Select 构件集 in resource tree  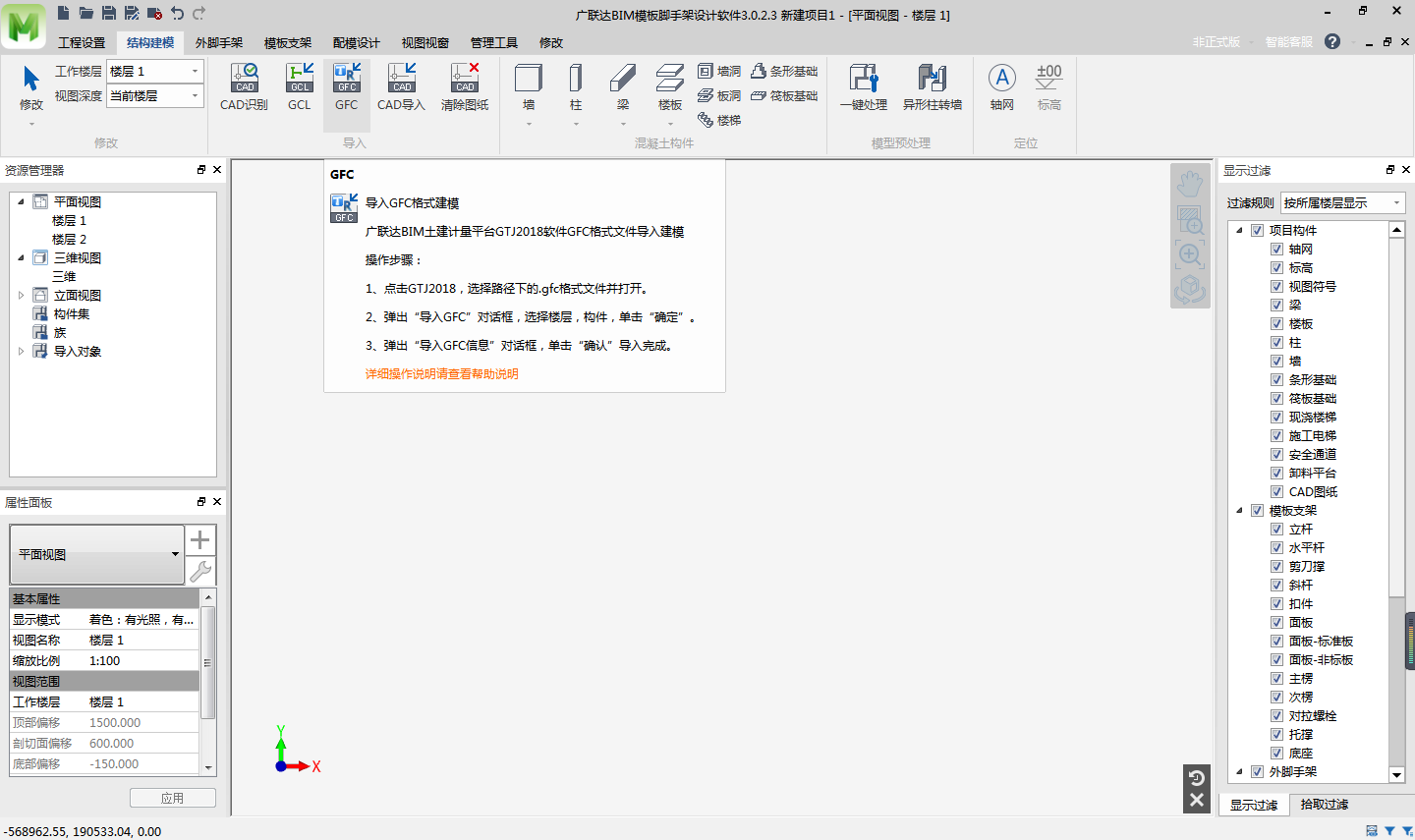click(72, 313)
